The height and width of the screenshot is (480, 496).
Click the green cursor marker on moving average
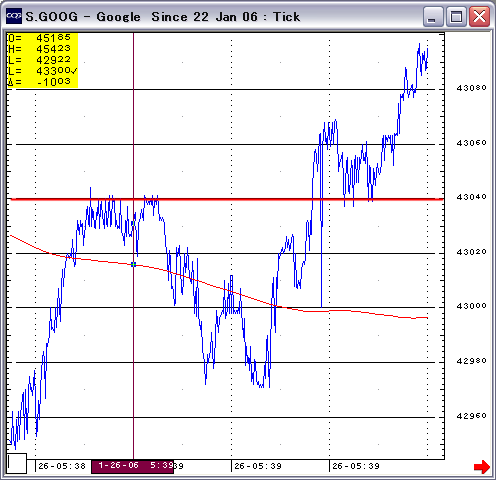point(133,264)
